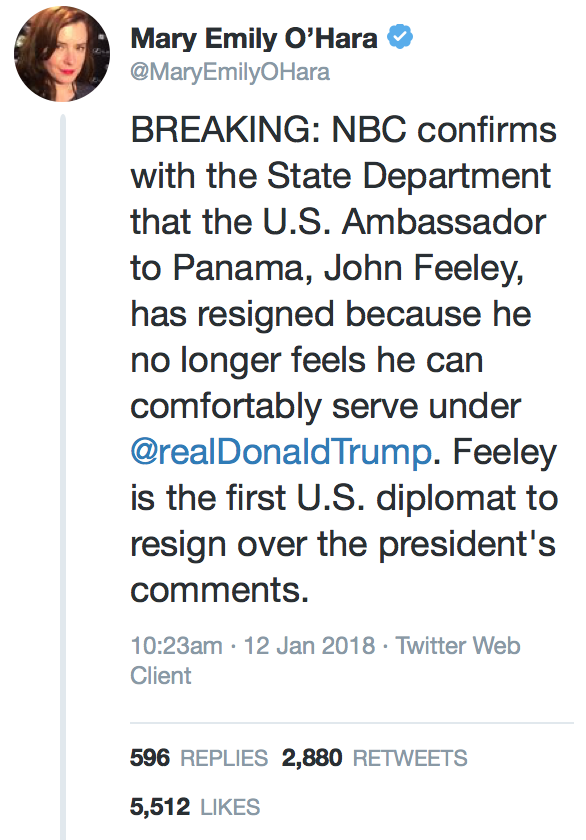586x840 pixels.
Task: Open Mary Emily O'Hara's profile photo
Action: 62,54
